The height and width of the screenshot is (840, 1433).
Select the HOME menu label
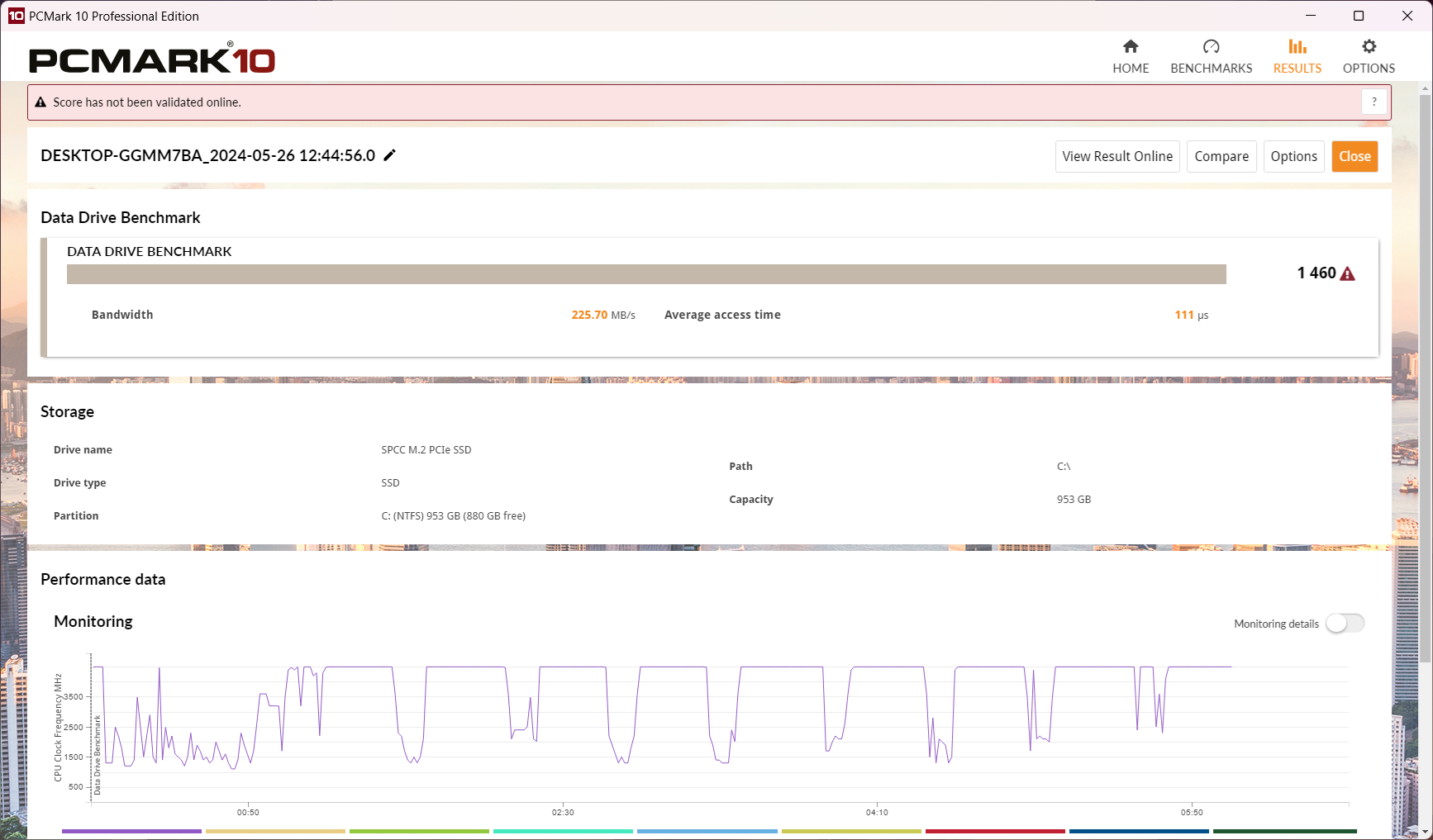click(1131, 69)
